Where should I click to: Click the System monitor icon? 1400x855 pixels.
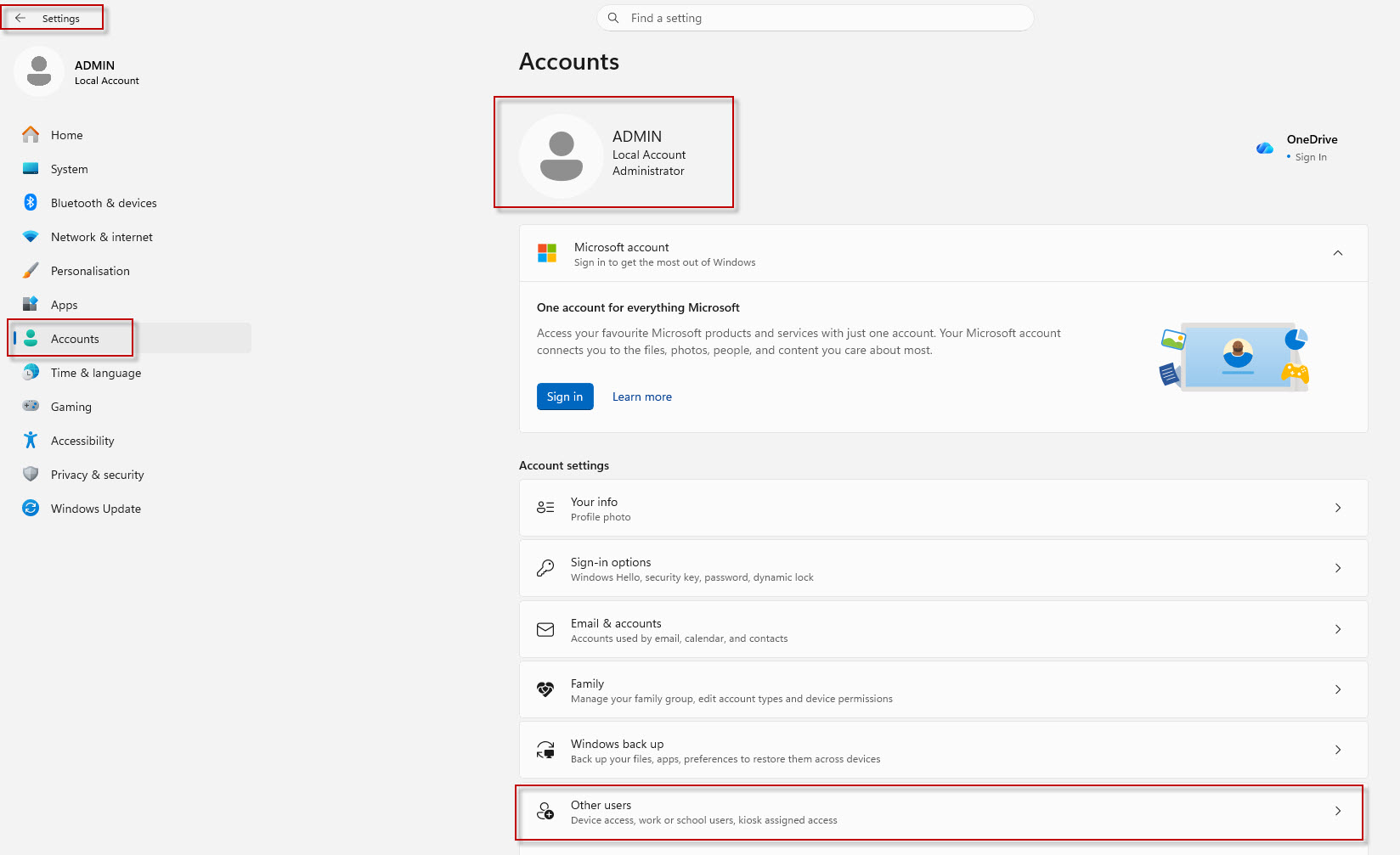coord(31,168)
